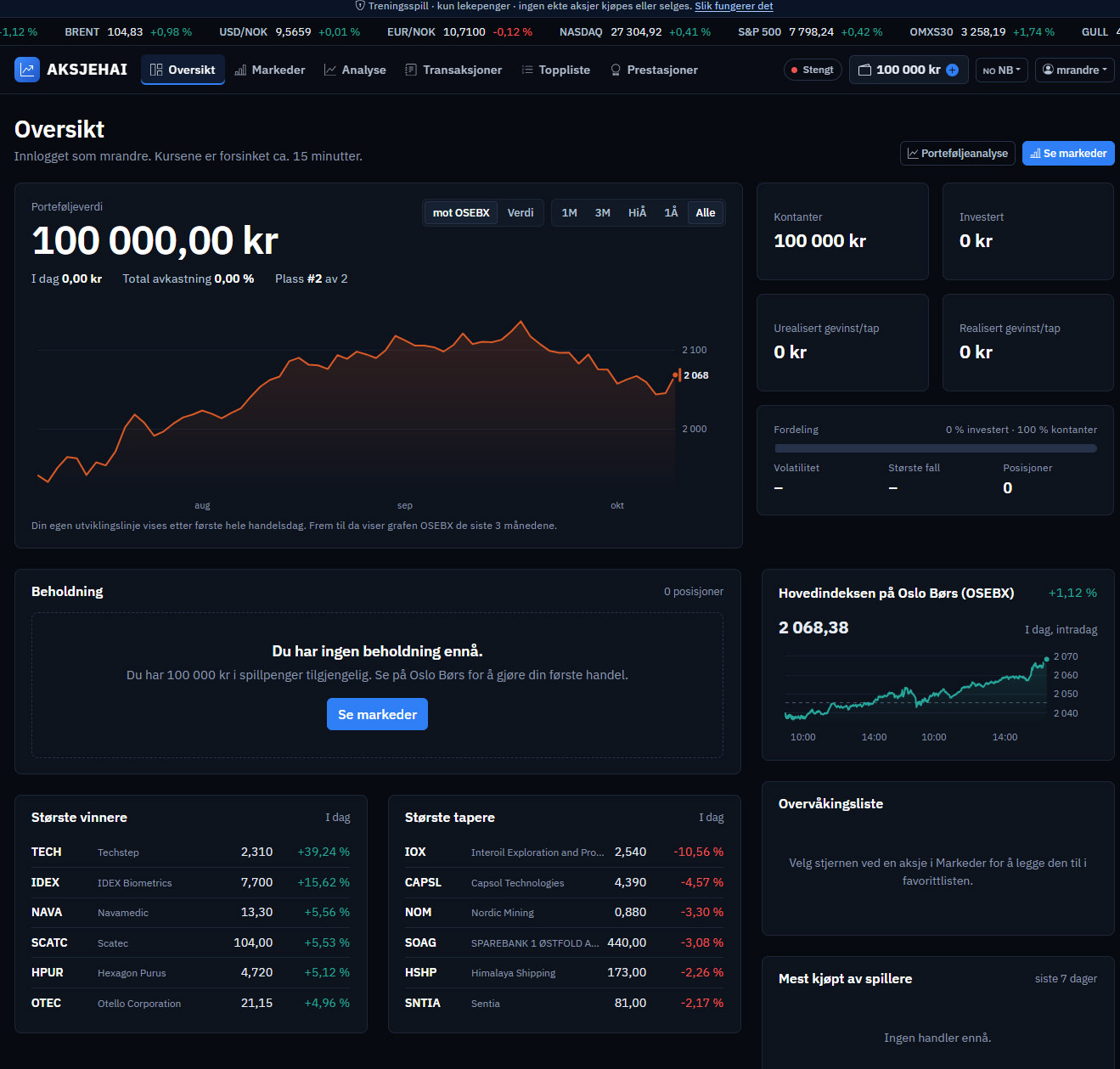This screenshot has height=1069, width=1120.
Task: Click the bars icon in top Se markeder button
Action: click(x=1035, y=154)
